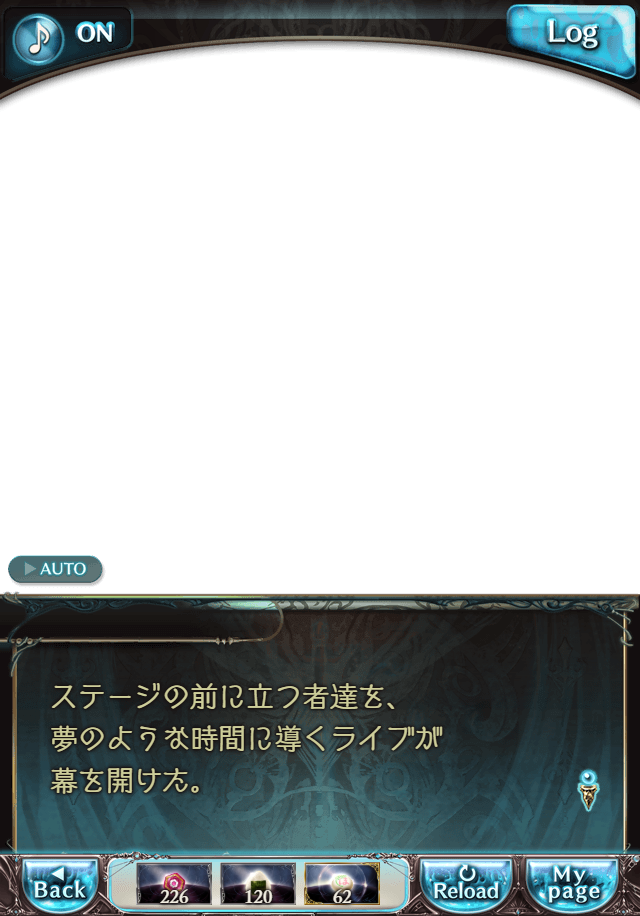Toggle the sound ON switch label
The width and height of the screenshot is (640, 916).
point(95,33)
